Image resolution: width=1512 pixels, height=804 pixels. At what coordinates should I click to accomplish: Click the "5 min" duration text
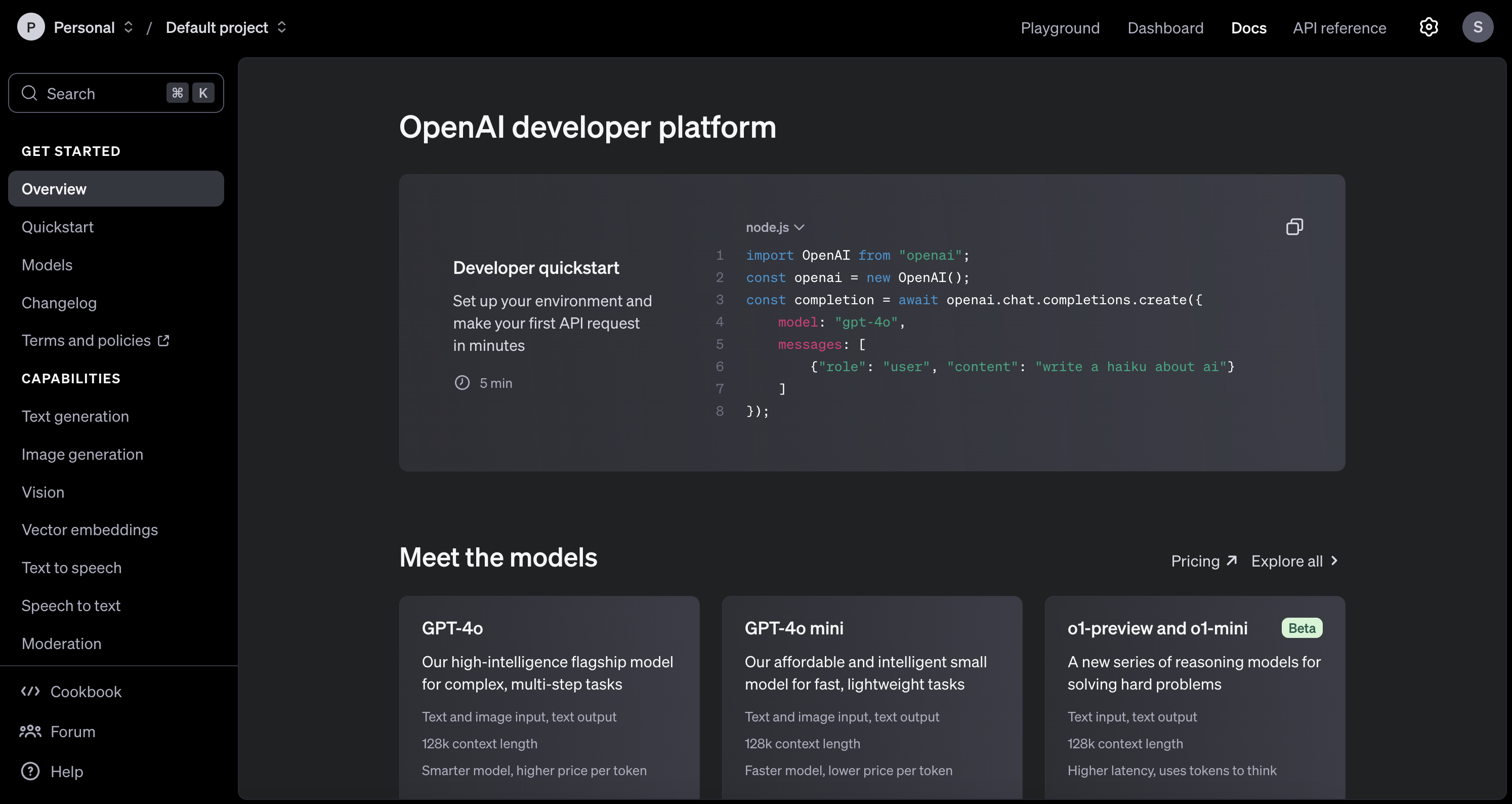tap(496, 383)
